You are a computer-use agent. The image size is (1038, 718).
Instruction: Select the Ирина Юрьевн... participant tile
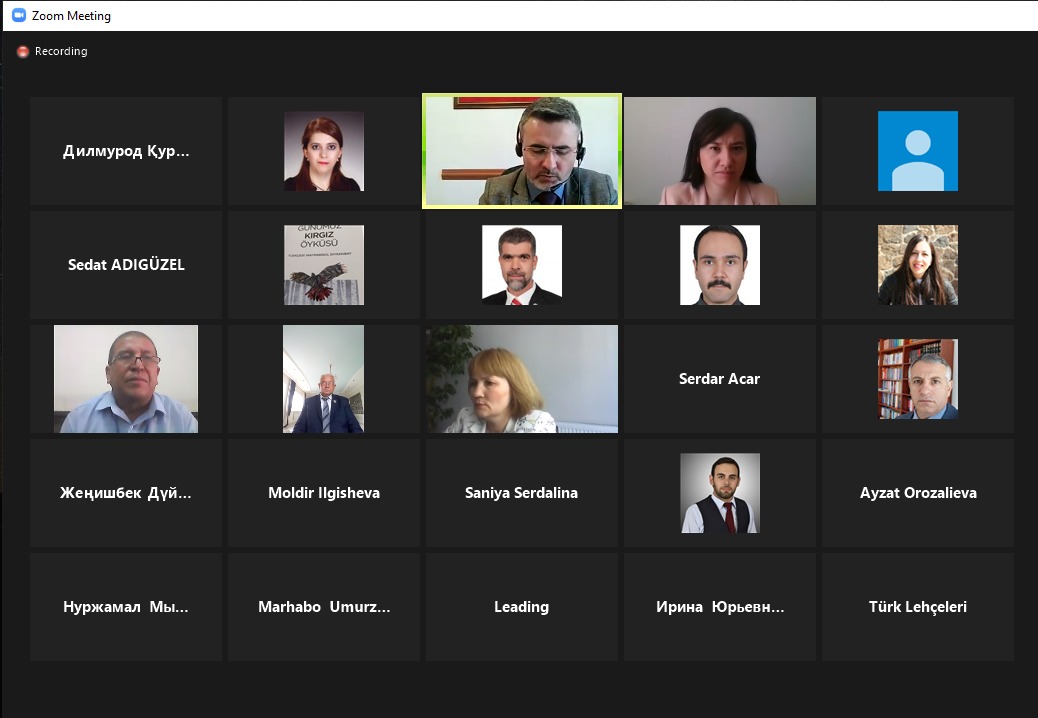click(x=720, y=607)
